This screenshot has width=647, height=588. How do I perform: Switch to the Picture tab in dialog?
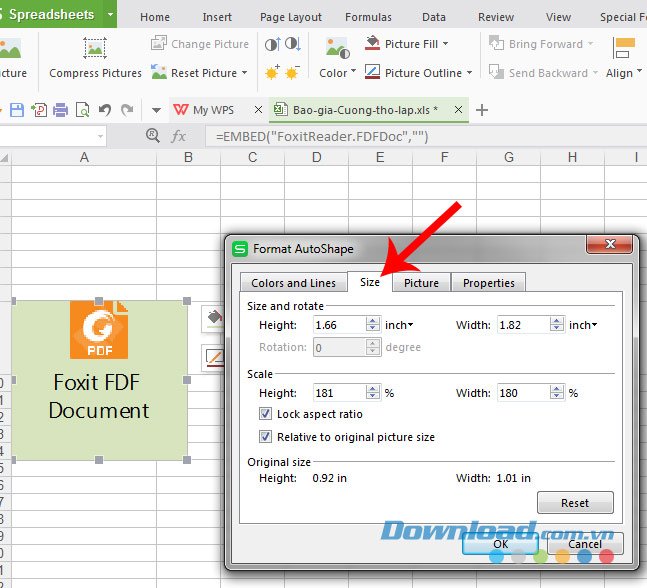(x=421, y=283)
